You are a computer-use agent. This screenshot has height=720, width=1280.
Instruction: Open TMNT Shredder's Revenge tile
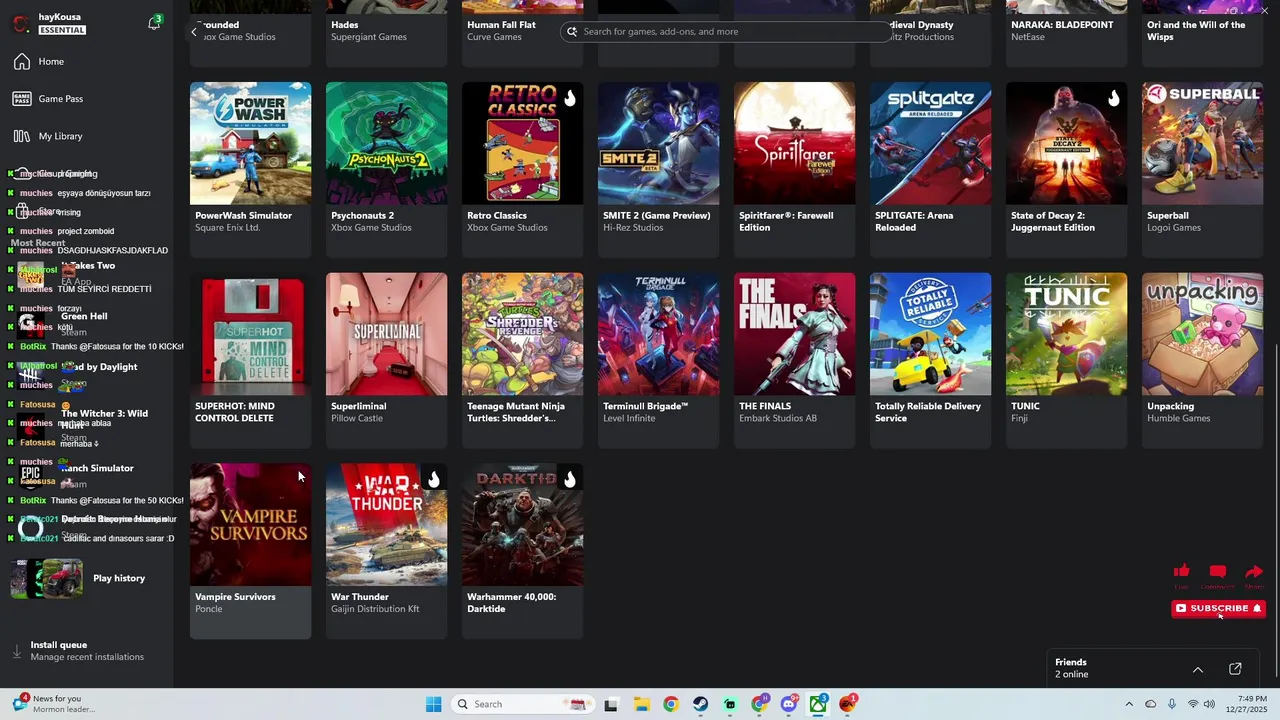click(x=522, y=360)
